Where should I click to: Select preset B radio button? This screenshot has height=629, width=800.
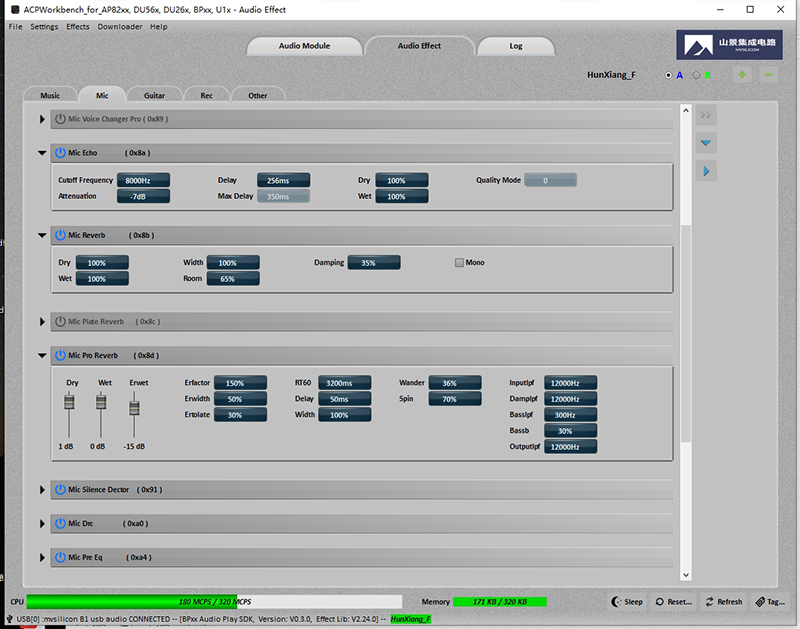click(697, 75)
